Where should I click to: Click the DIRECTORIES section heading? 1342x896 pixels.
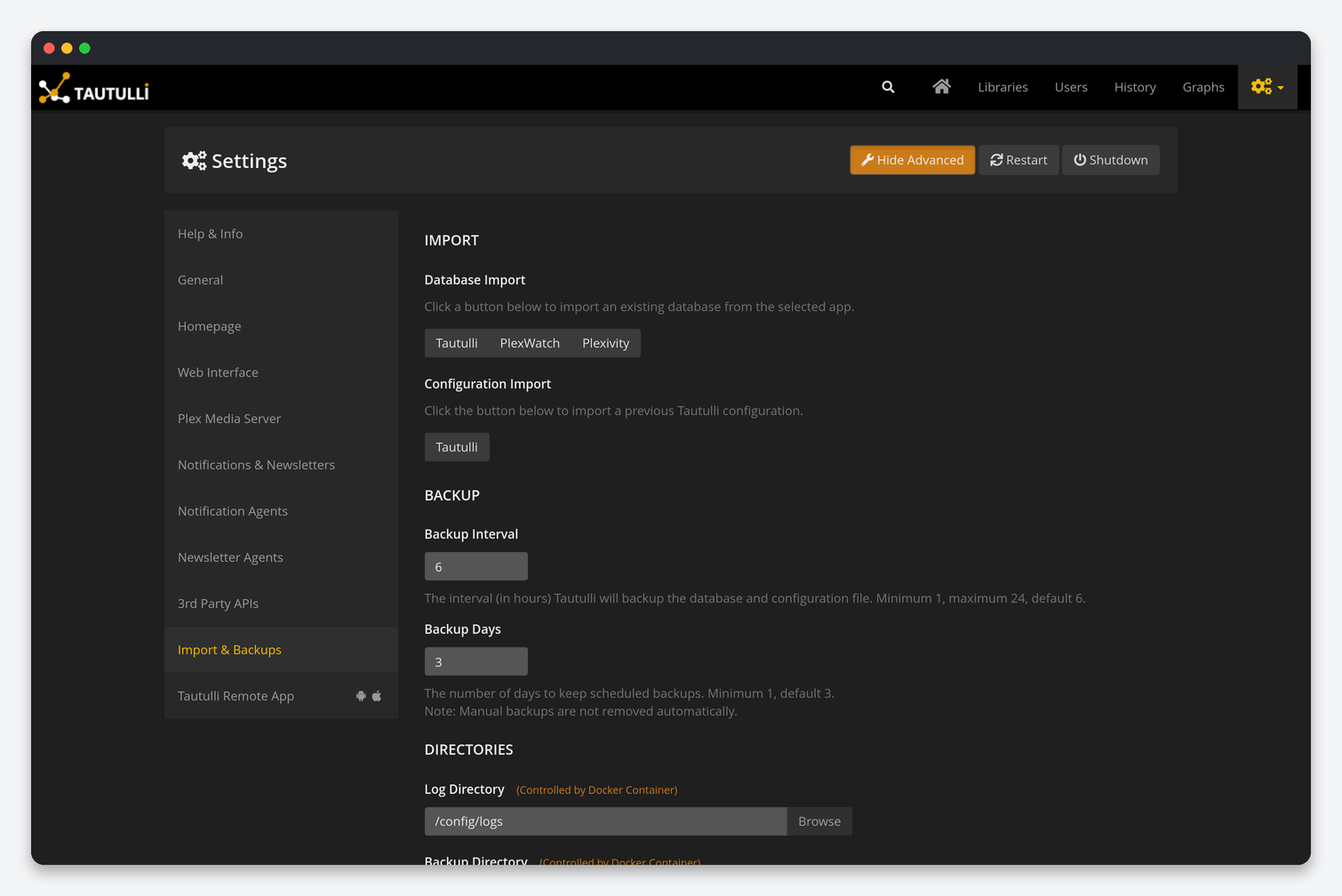(x=469, y=749)
